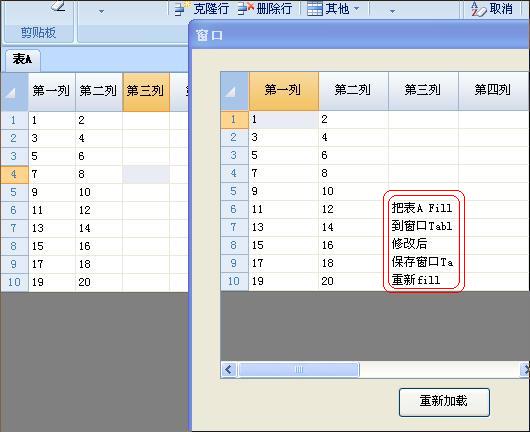Switch to the 表A tab
Screen dimensions: 530x432
pos(23,60)
